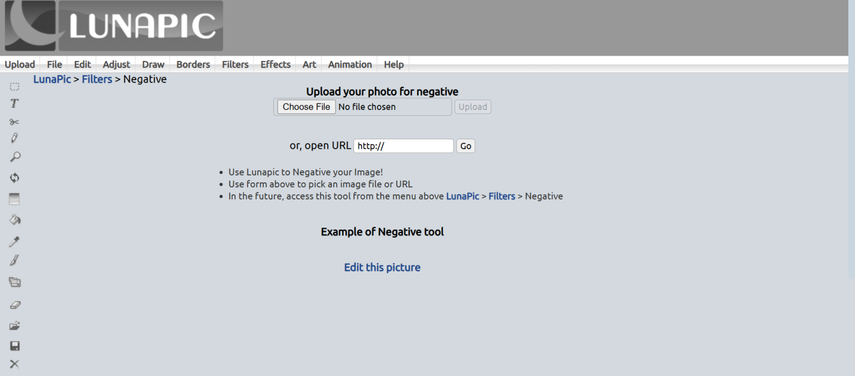Click the Choose File button
This screenshot has height=376, width=855.
pyautogui.click(x=306, y=107)
